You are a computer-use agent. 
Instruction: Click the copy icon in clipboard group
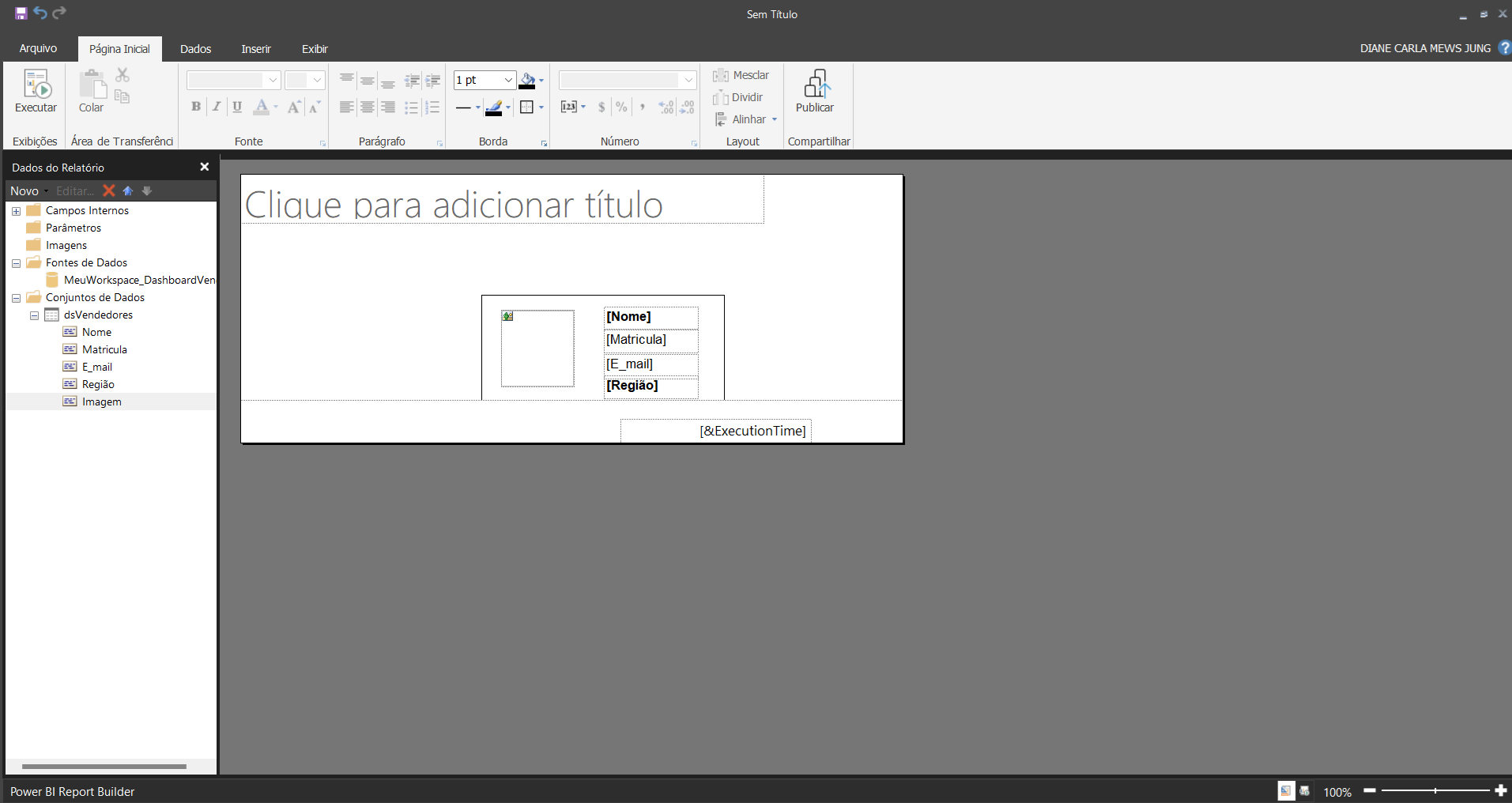click(122, 96)
